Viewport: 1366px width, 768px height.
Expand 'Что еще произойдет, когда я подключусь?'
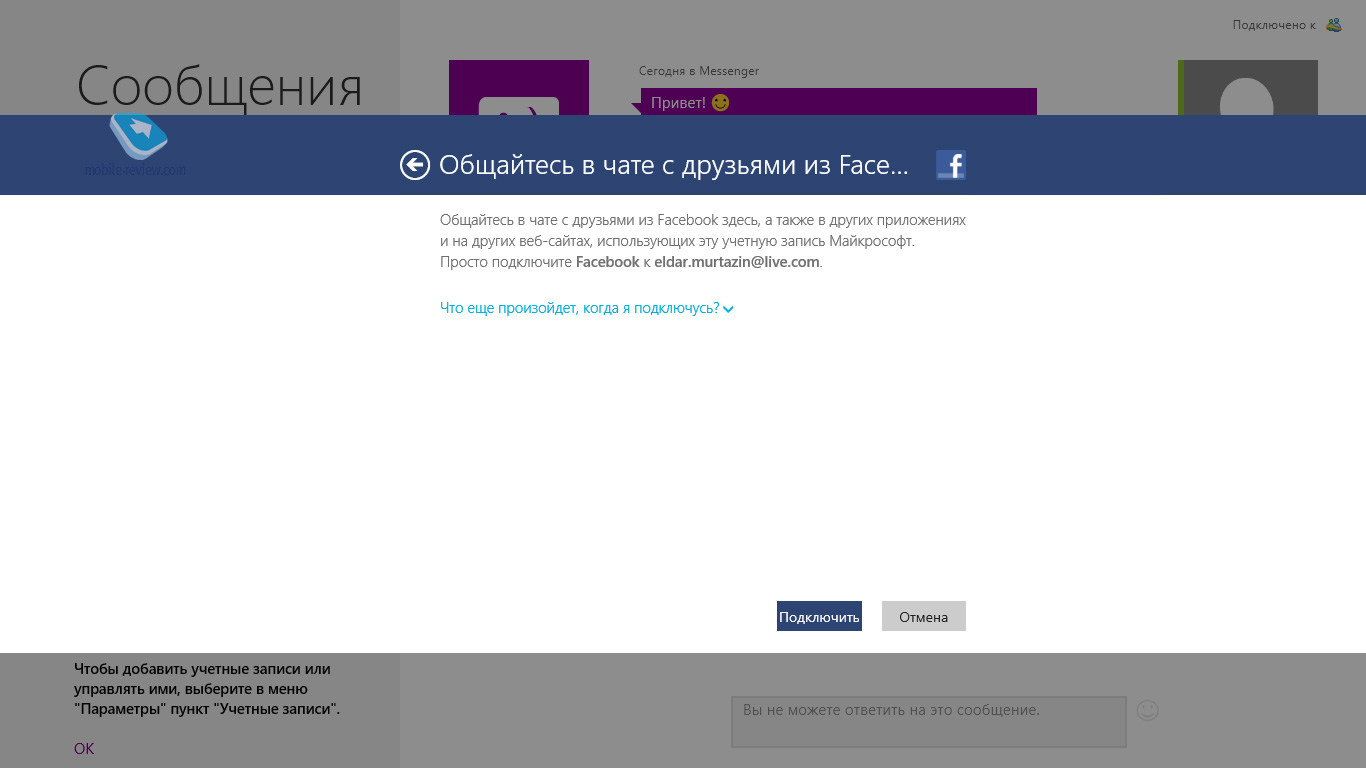(x=587, y=308)
